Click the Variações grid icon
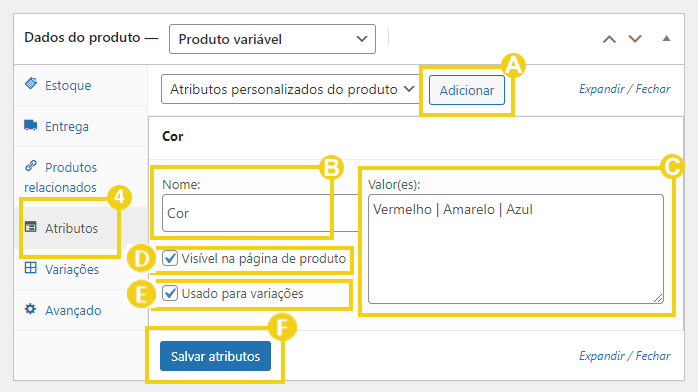The width and height of the screenshot is (698, 392). [31, 268]
